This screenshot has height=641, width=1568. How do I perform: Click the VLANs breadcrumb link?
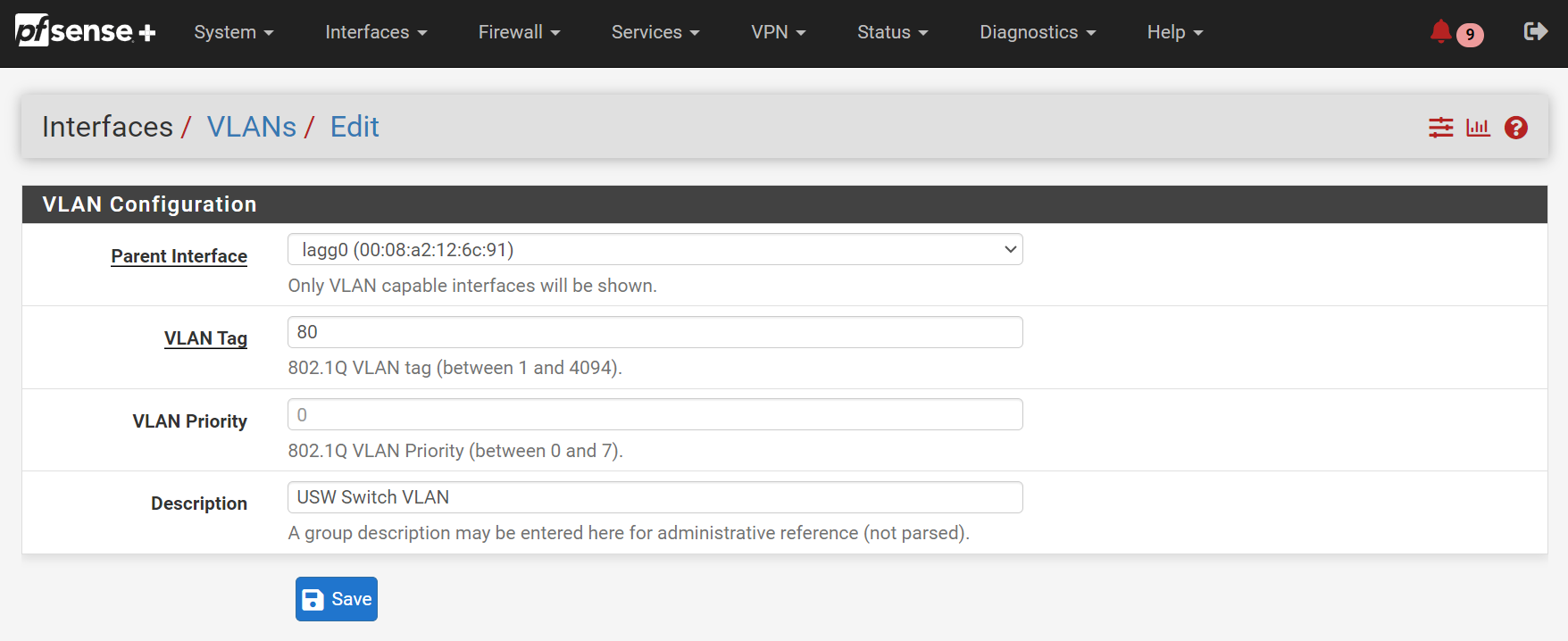[x=252, y=127]
